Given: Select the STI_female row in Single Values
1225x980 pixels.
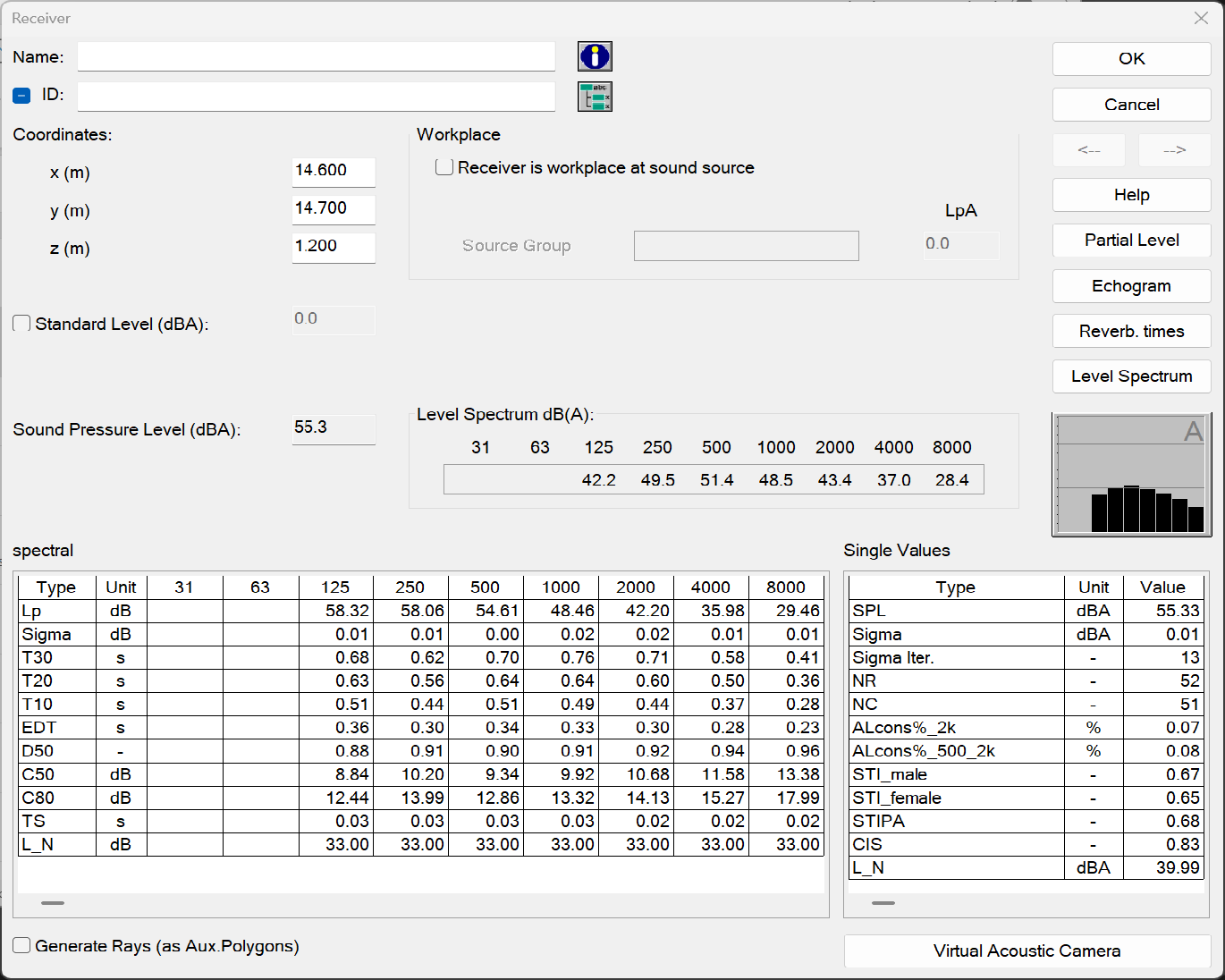Looking at the screenshot, I should click(x=1026, y=798).
